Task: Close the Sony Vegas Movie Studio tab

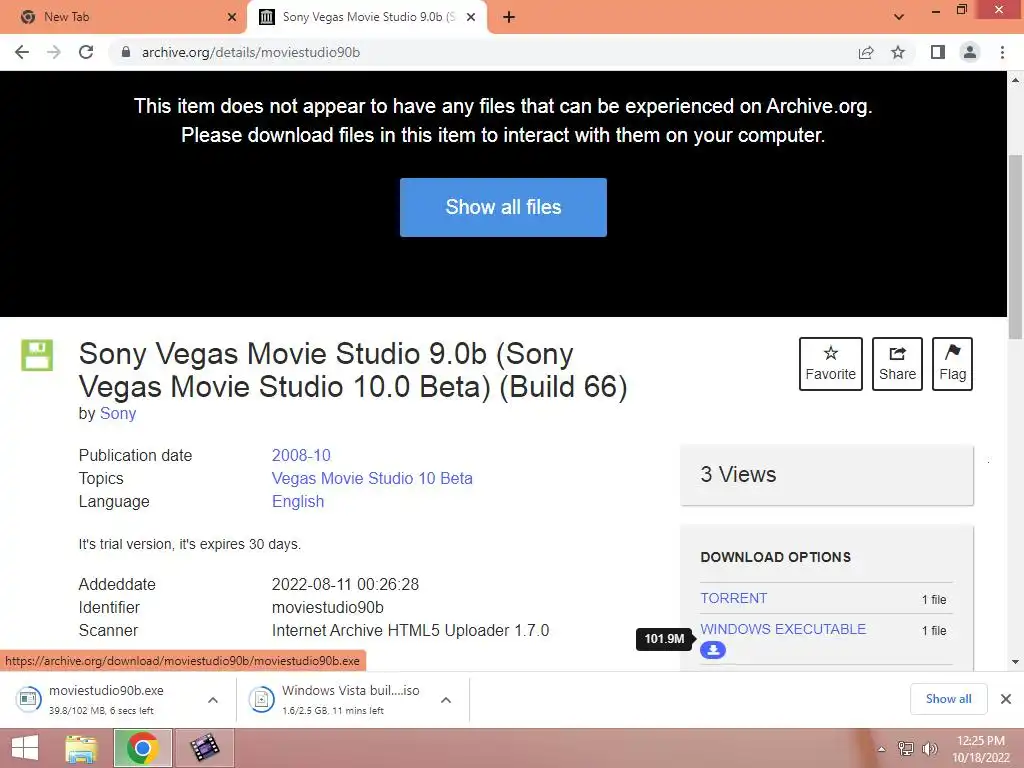Action: 470,17
